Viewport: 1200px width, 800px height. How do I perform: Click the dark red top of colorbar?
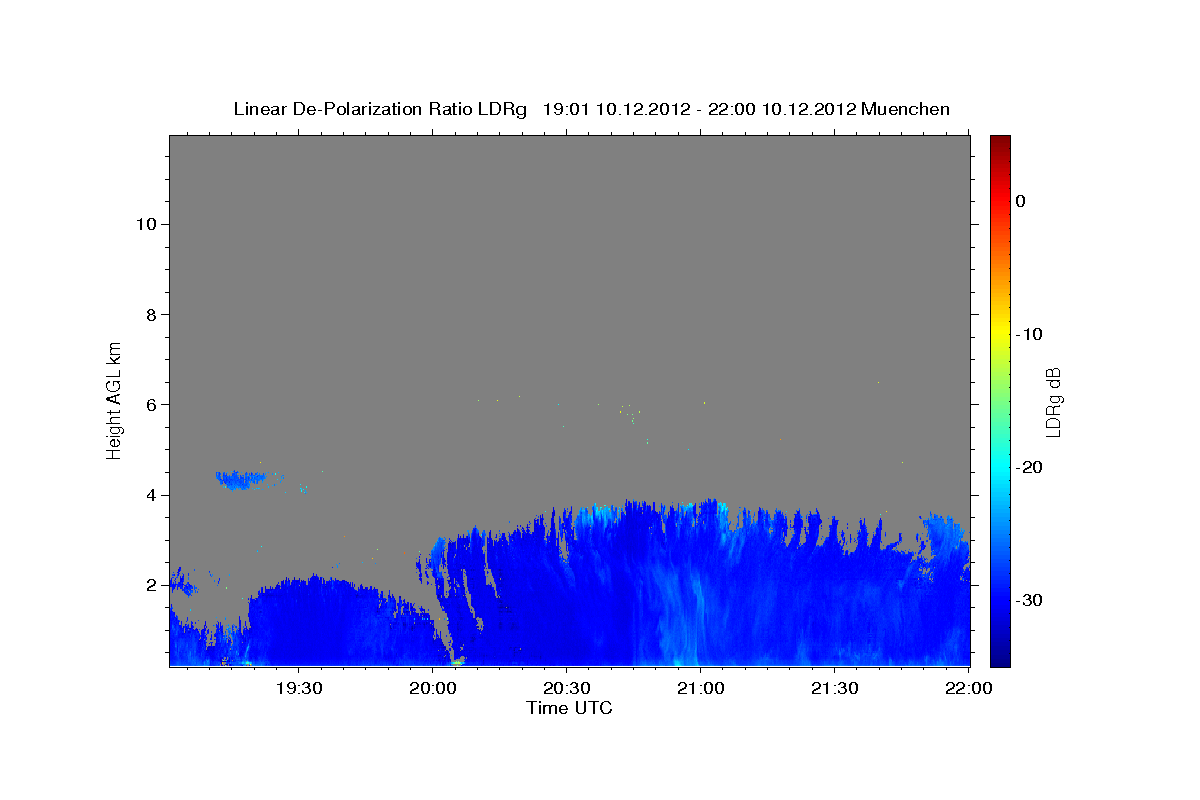pos(1000,143)
